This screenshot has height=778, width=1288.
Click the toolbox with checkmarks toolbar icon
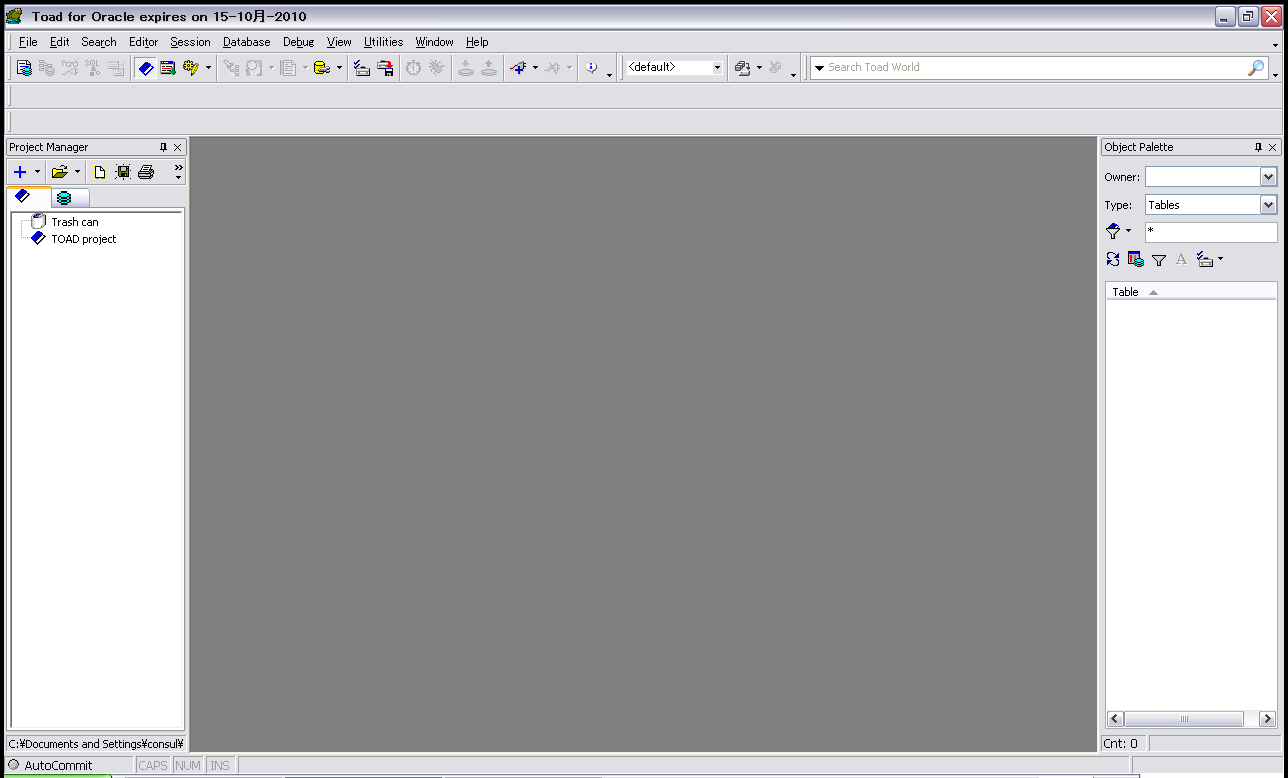(362, 68)
